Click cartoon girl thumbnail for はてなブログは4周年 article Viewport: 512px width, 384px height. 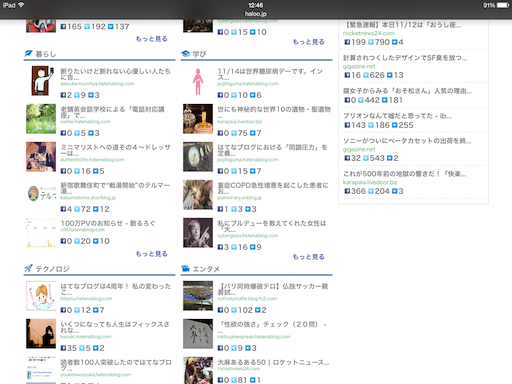(41, 296)
